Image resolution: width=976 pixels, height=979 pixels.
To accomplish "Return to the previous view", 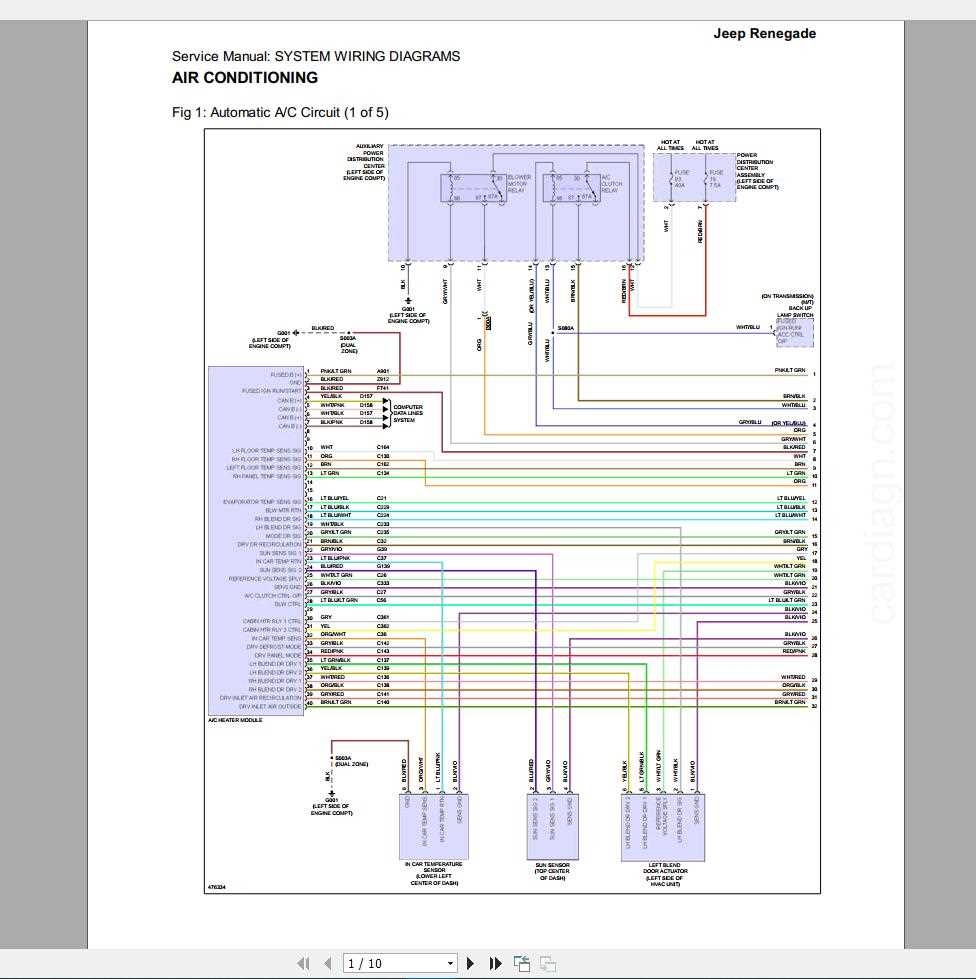I will pos(522,963).
